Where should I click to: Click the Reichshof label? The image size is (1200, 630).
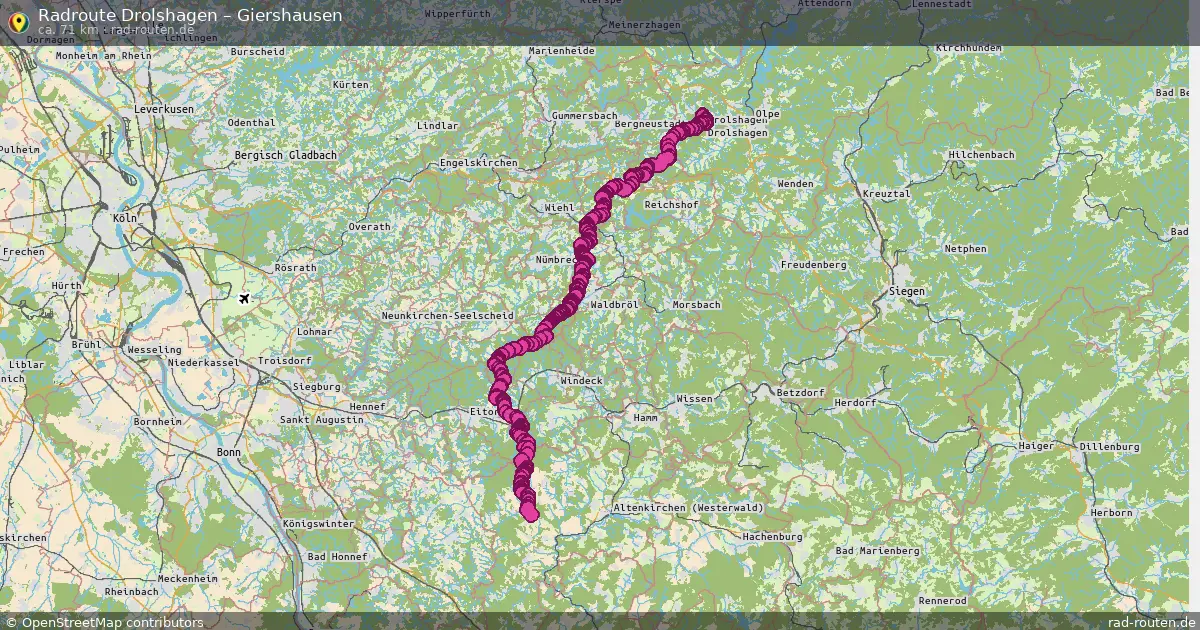coord(672,203)
